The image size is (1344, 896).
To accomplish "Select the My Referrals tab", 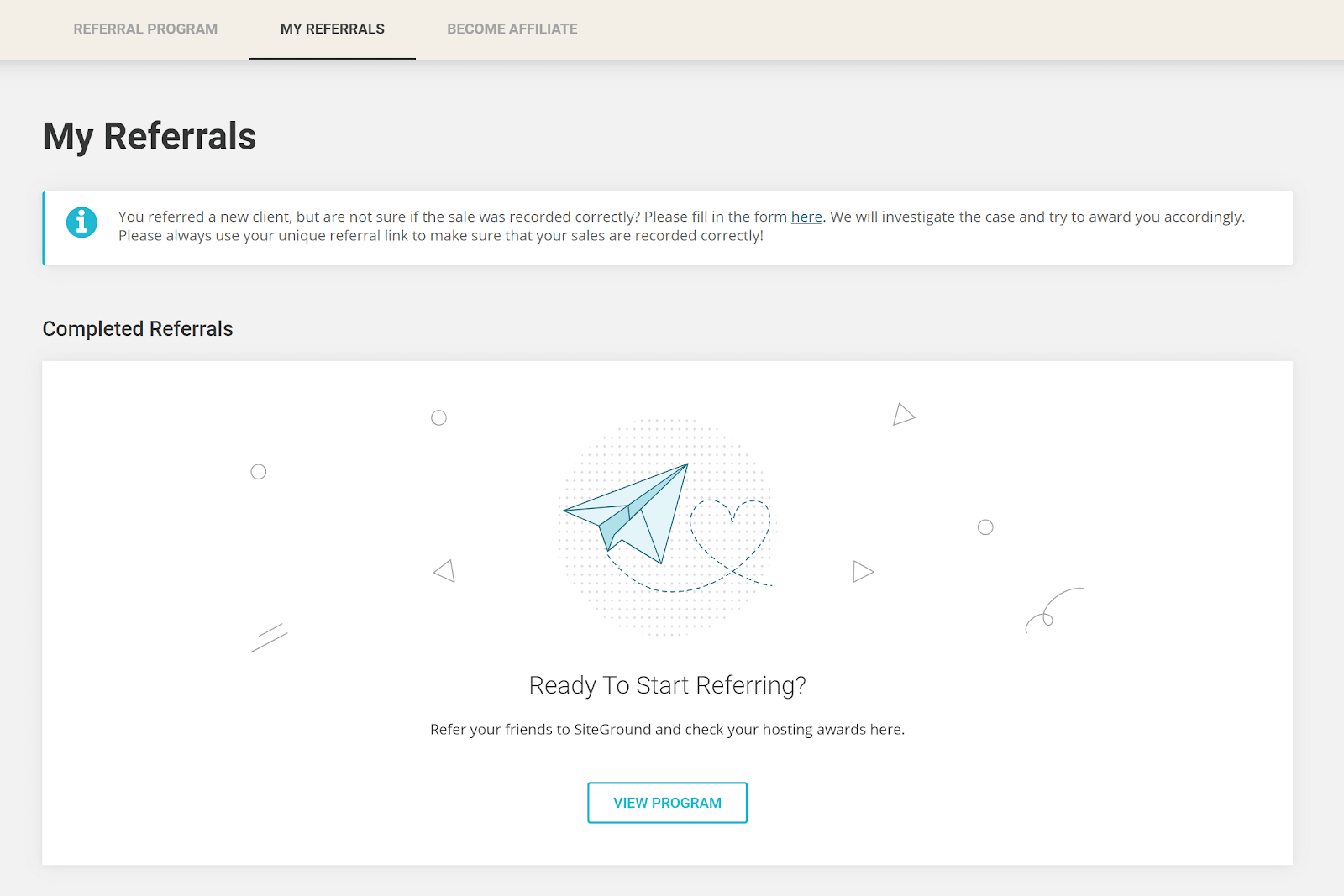I will 333,29.
